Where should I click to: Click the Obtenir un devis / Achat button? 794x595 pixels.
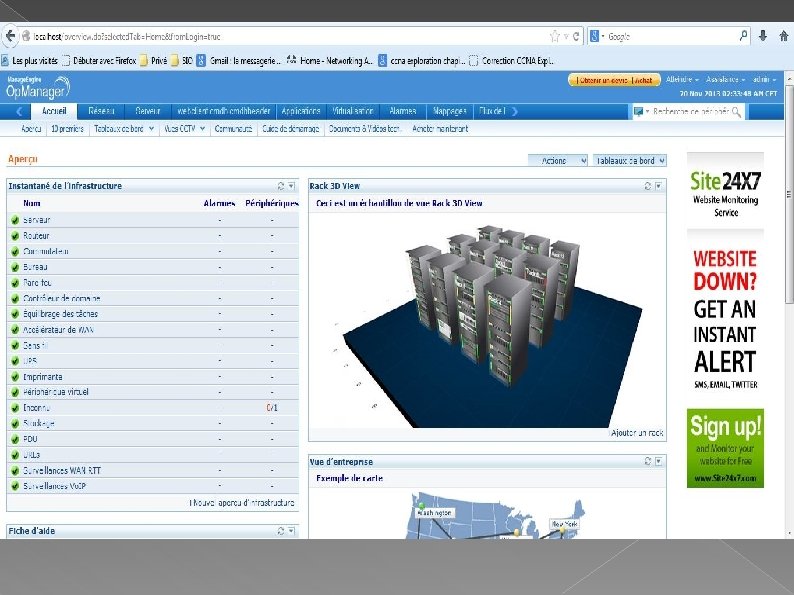[614, 80]
